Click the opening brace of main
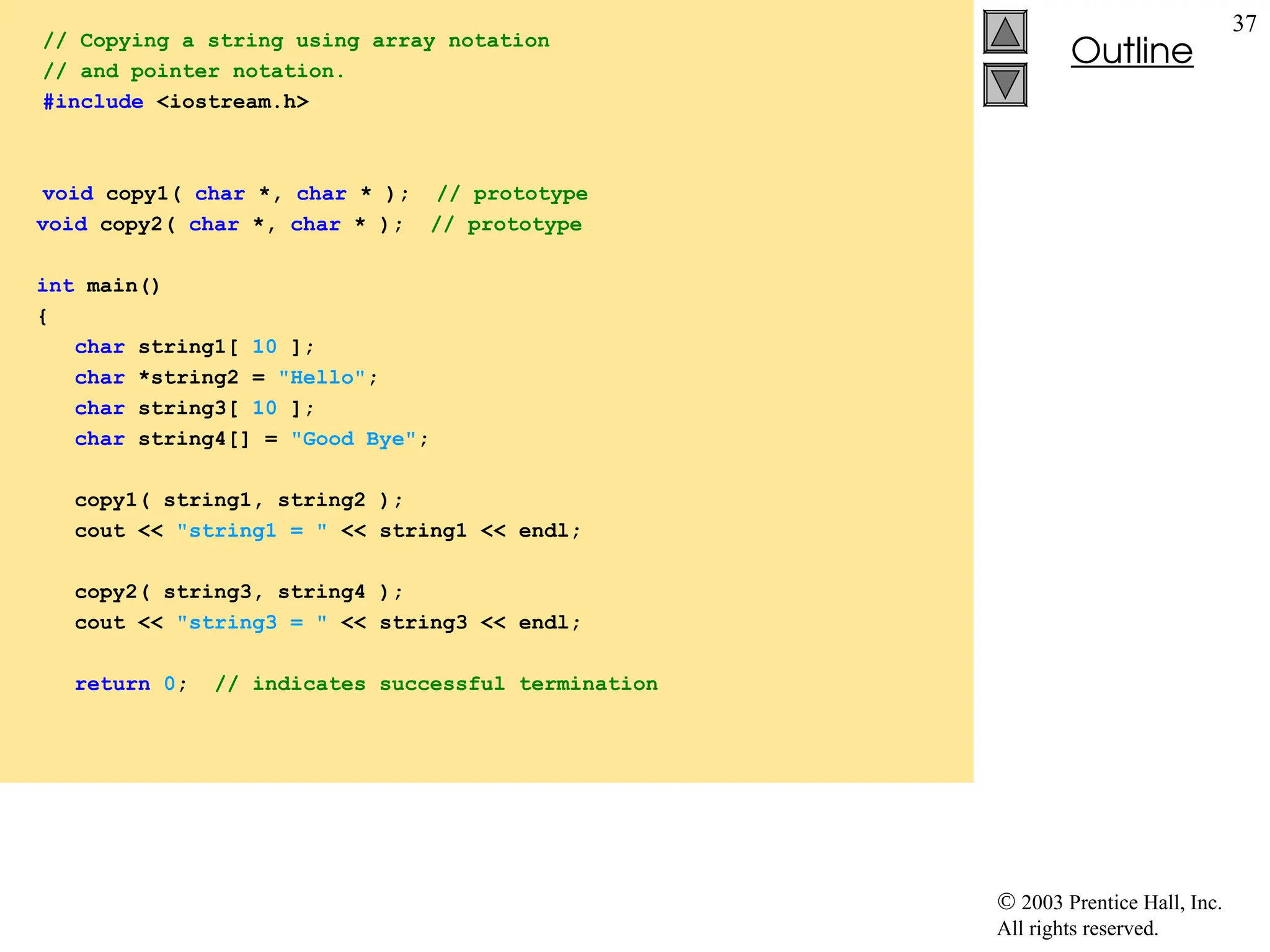 coord(43,317)
